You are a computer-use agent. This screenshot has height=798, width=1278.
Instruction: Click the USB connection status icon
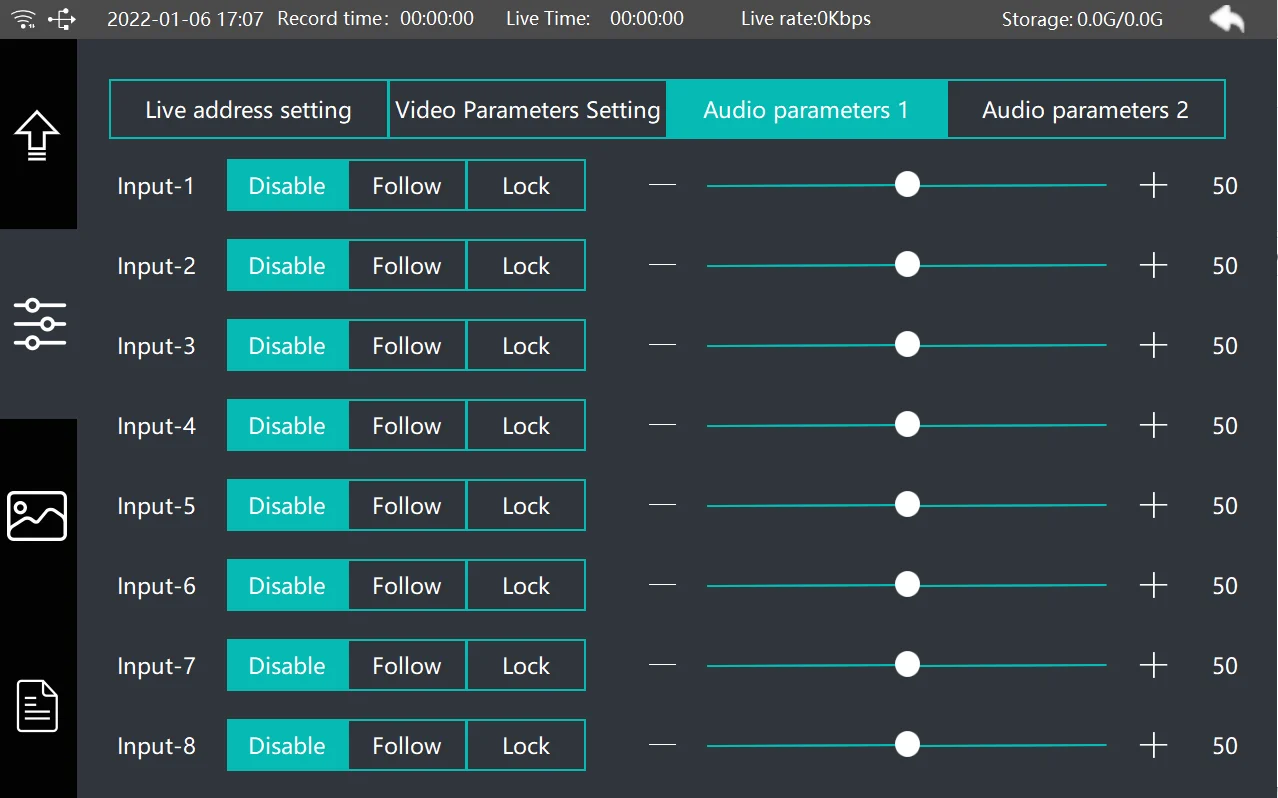pyautogui.click(x=62, y=19)
